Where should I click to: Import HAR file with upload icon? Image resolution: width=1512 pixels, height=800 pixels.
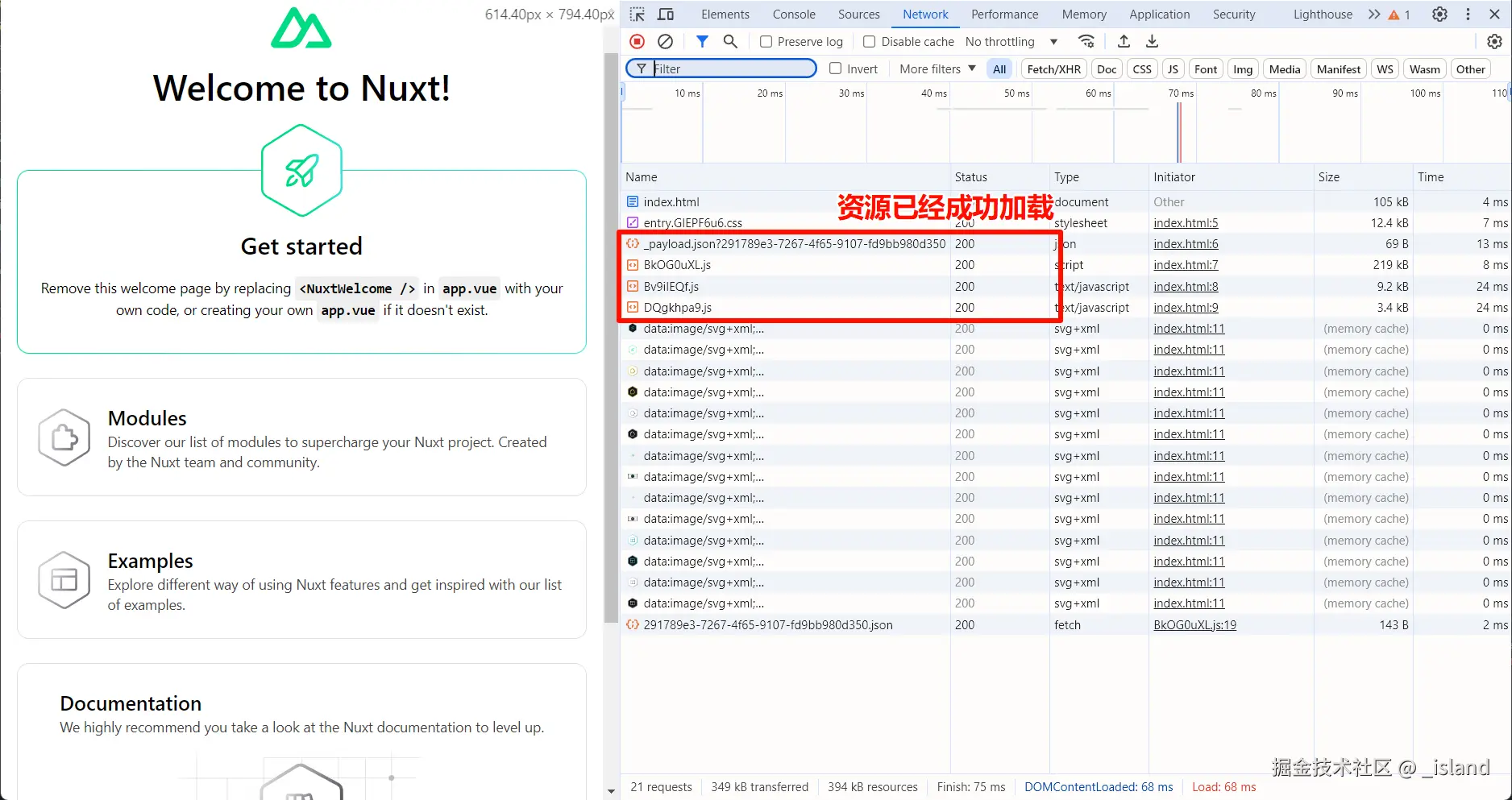click(1124, 41)
